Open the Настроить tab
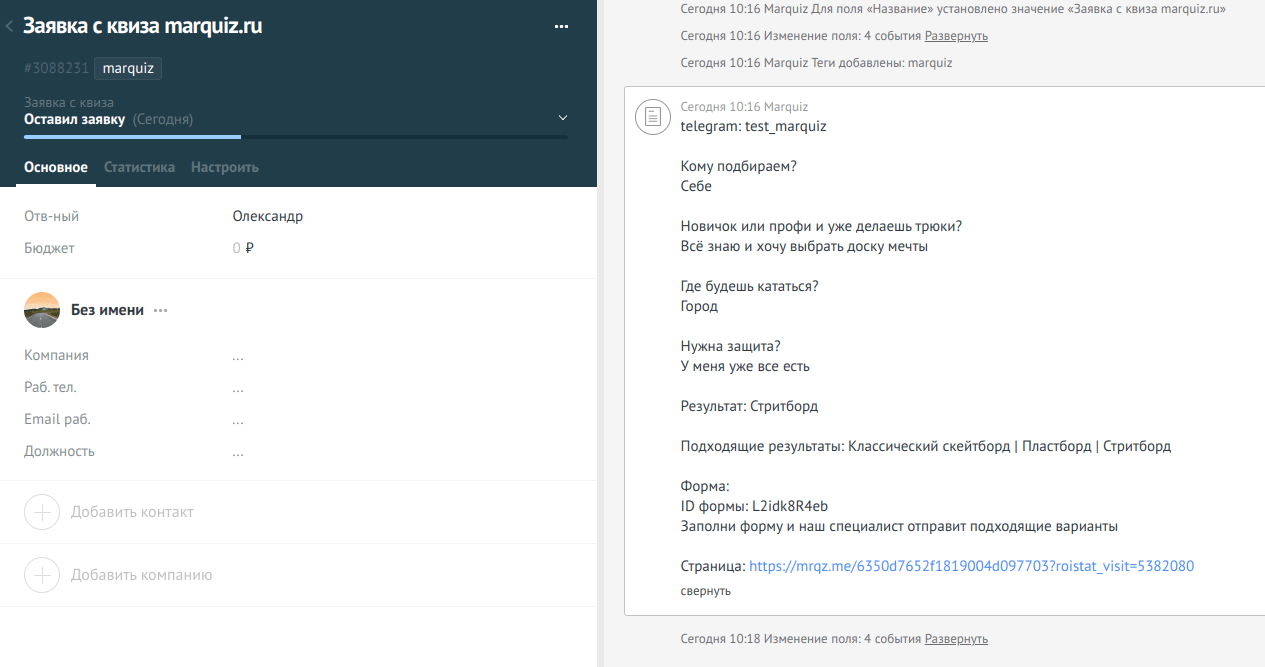 (225, 167)
